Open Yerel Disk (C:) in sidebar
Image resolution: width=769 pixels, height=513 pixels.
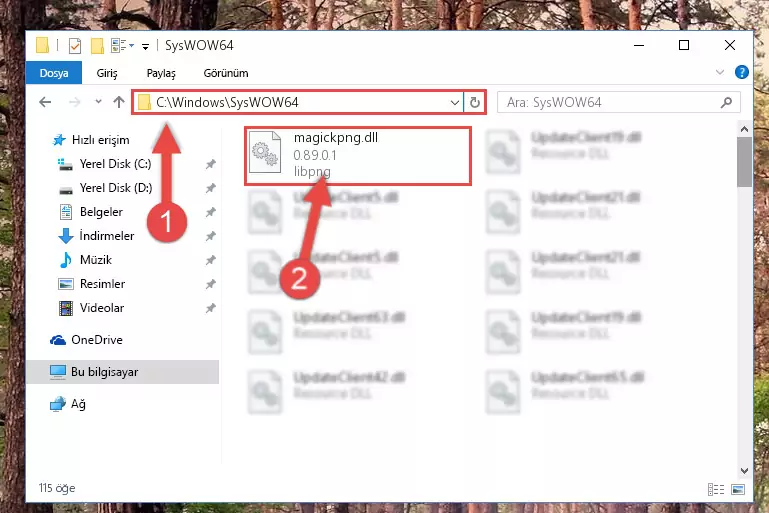pyautogui.click(x=104, y=164)
